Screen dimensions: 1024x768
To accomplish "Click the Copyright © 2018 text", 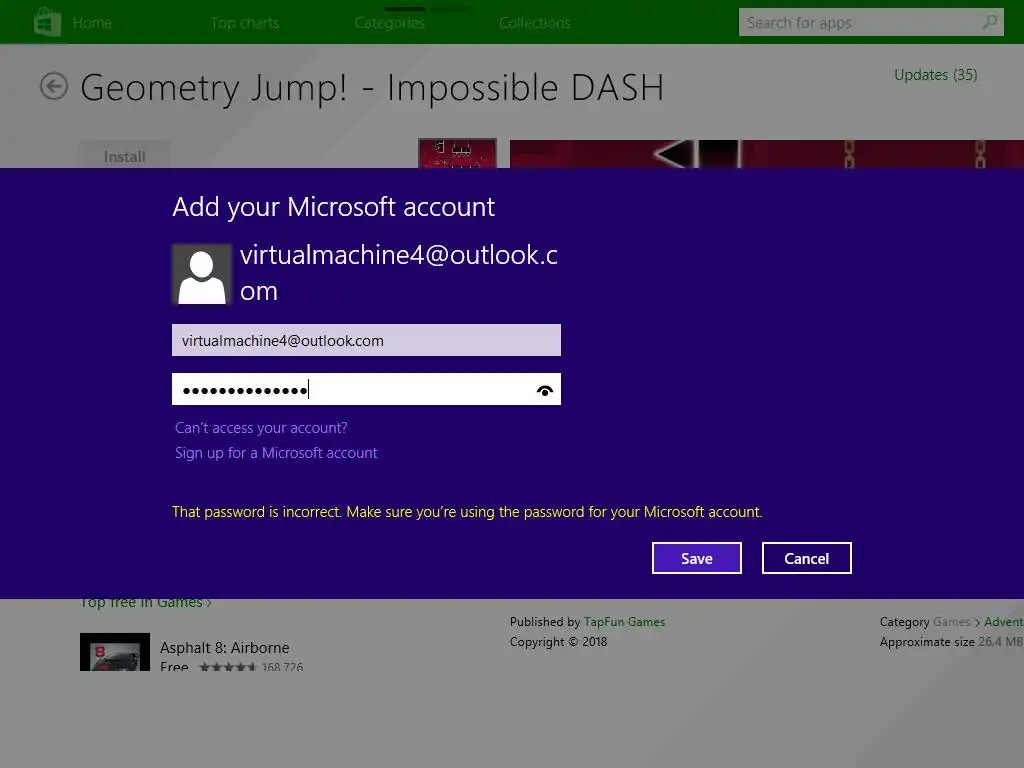I will pos(558,642).
